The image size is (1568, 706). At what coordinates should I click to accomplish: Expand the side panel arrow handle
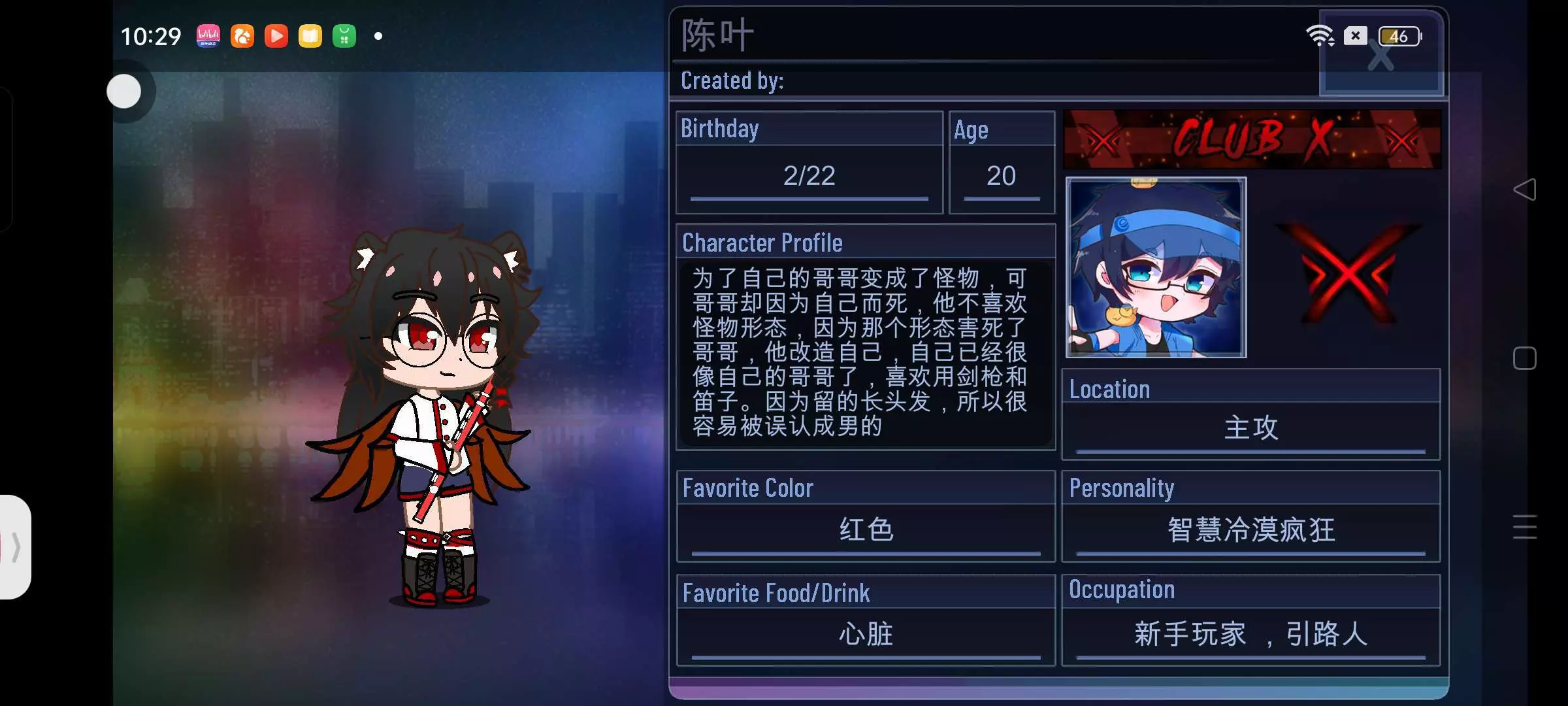pos(14,547)
